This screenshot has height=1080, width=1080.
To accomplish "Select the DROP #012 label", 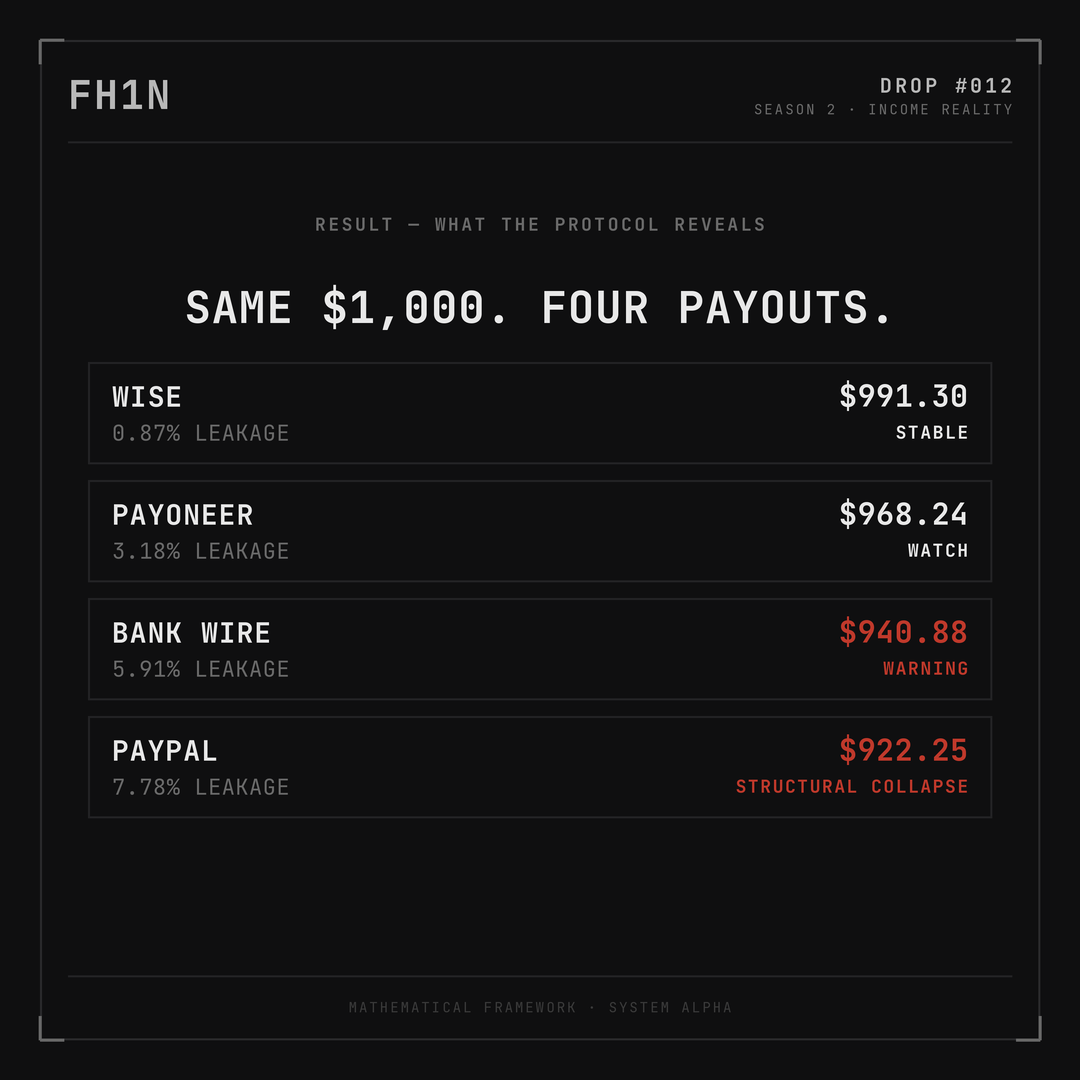I will pos(946,86).
